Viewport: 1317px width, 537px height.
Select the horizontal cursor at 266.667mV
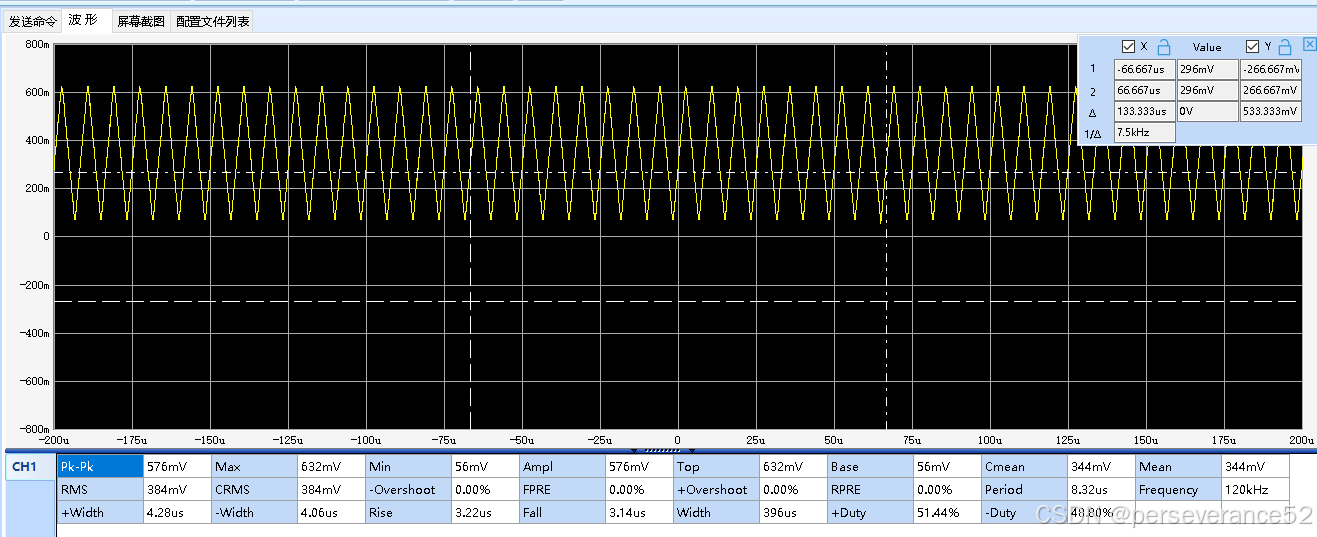pos(678,172)
